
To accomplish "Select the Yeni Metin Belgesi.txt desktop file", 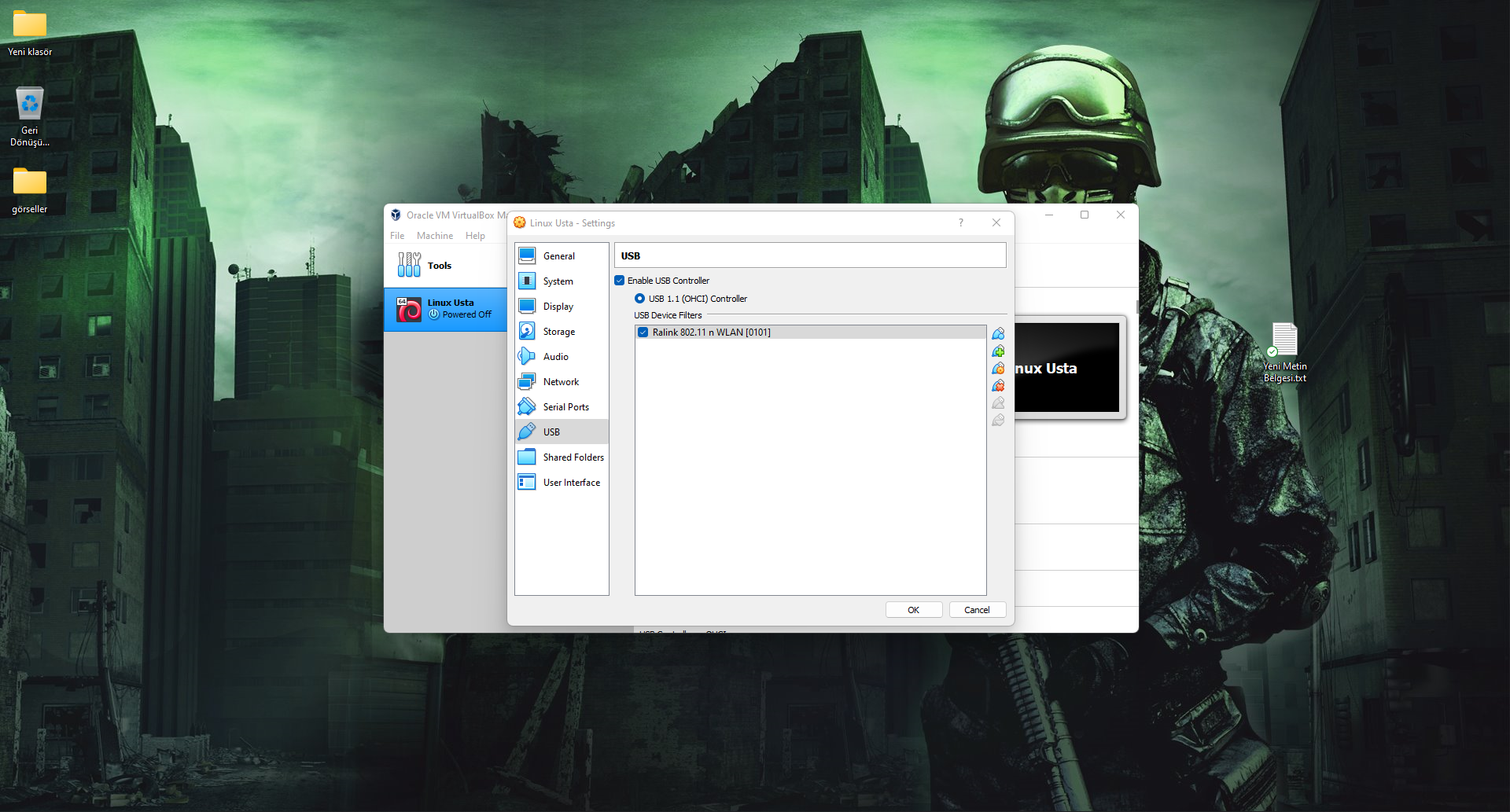I will point(1285,353).
